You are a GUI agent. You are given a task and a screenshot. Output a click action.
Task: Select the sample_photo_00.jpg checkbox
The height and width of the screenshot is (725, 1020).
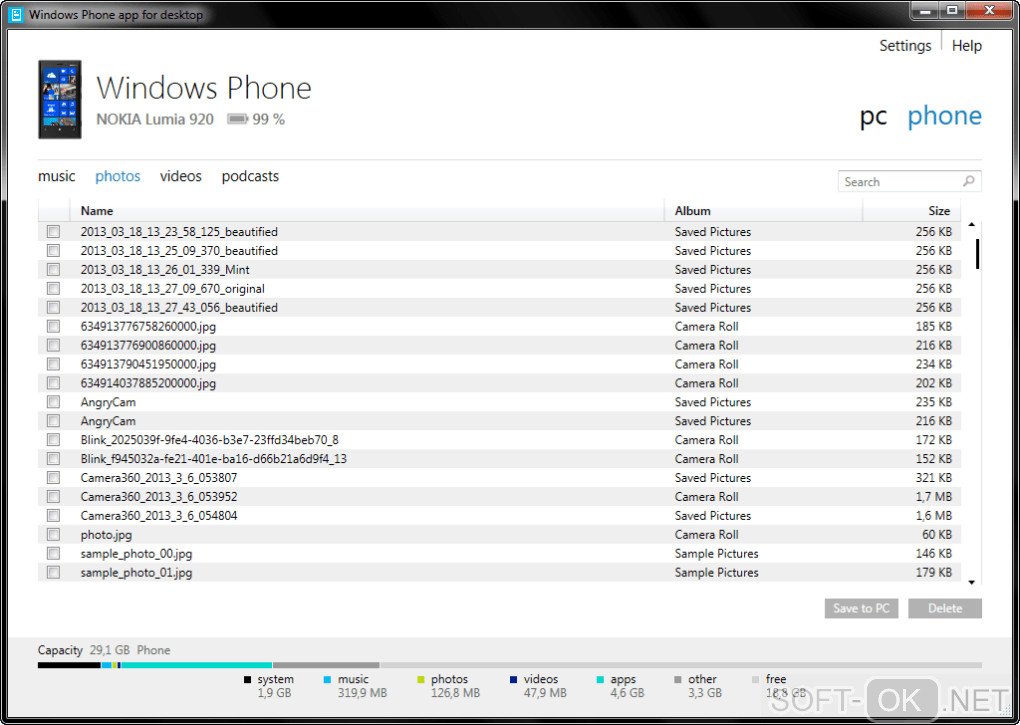(53, 553)
